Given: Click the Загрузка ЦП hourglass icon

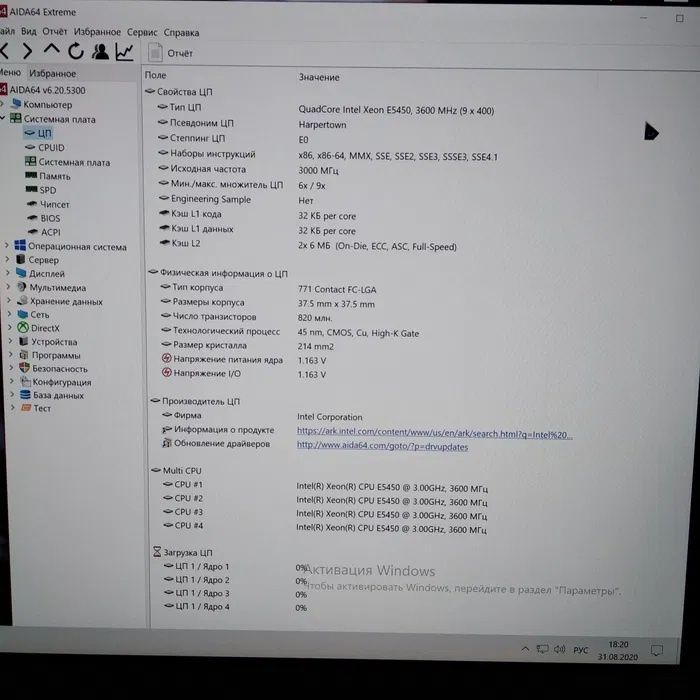Looking at the screenshot, I should 157,552.
